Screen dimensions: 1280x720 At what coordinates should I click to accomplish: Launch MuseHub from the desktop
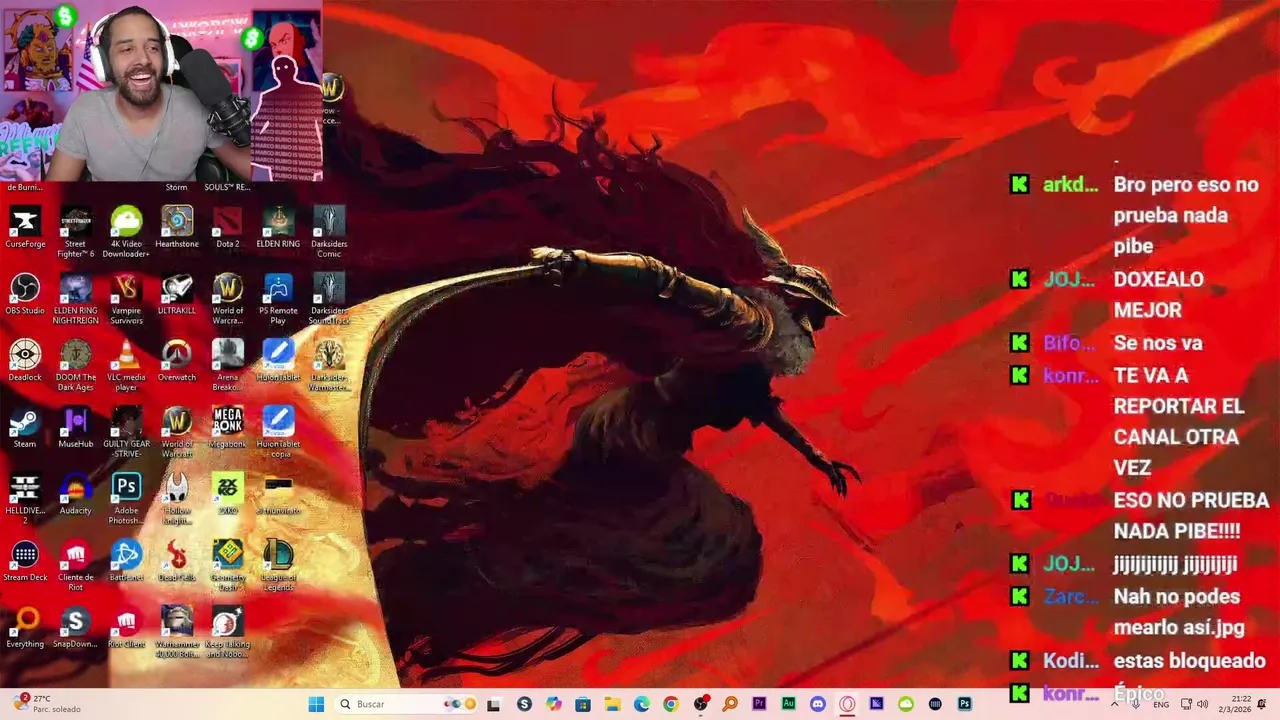pyautogui.click(x=76, y=428)
